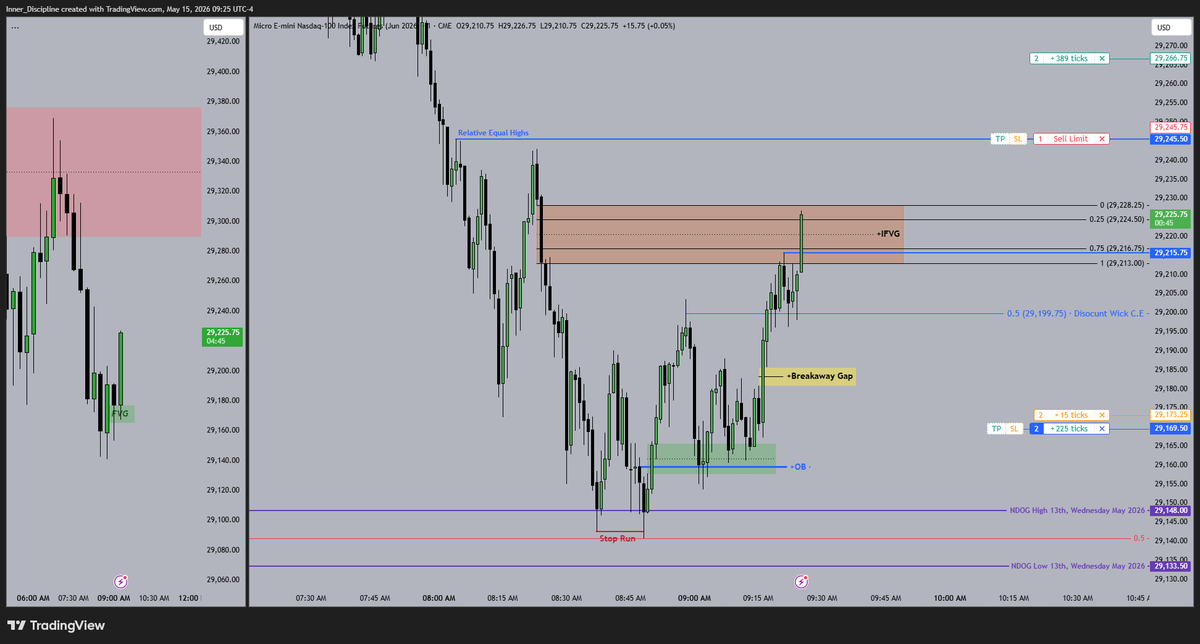Select the Discount Wick C.E label
The image size is (1200, 644).
tap(1073, 313)
